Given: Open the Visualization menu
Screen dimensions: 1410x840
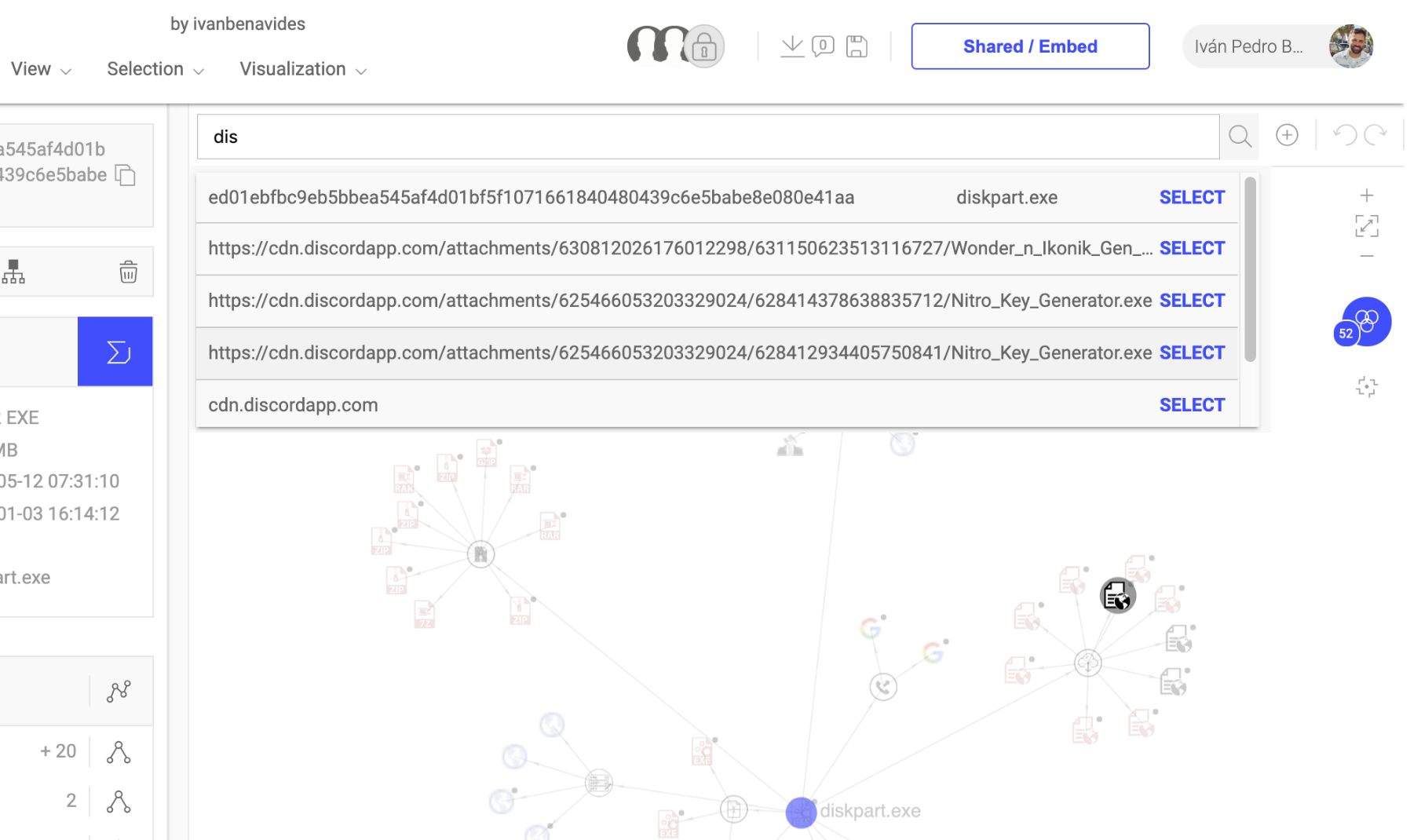Looking at the screenshot, I should click(x=303, y=69).
